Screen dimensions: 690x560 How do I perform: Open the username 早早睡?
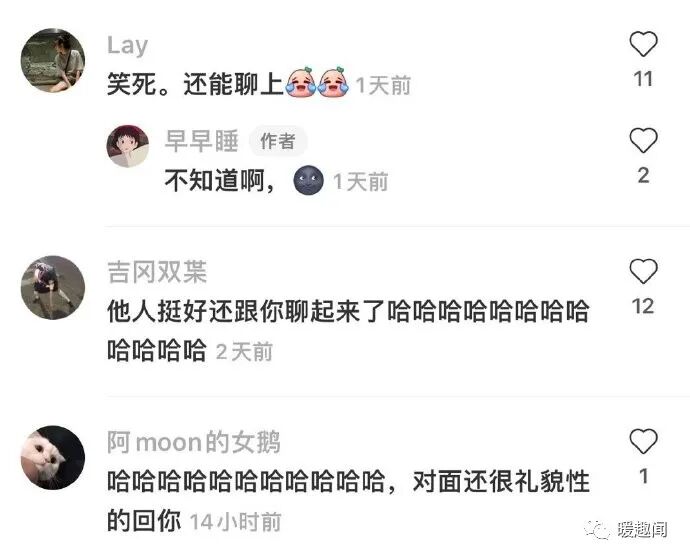pos(202,141)
